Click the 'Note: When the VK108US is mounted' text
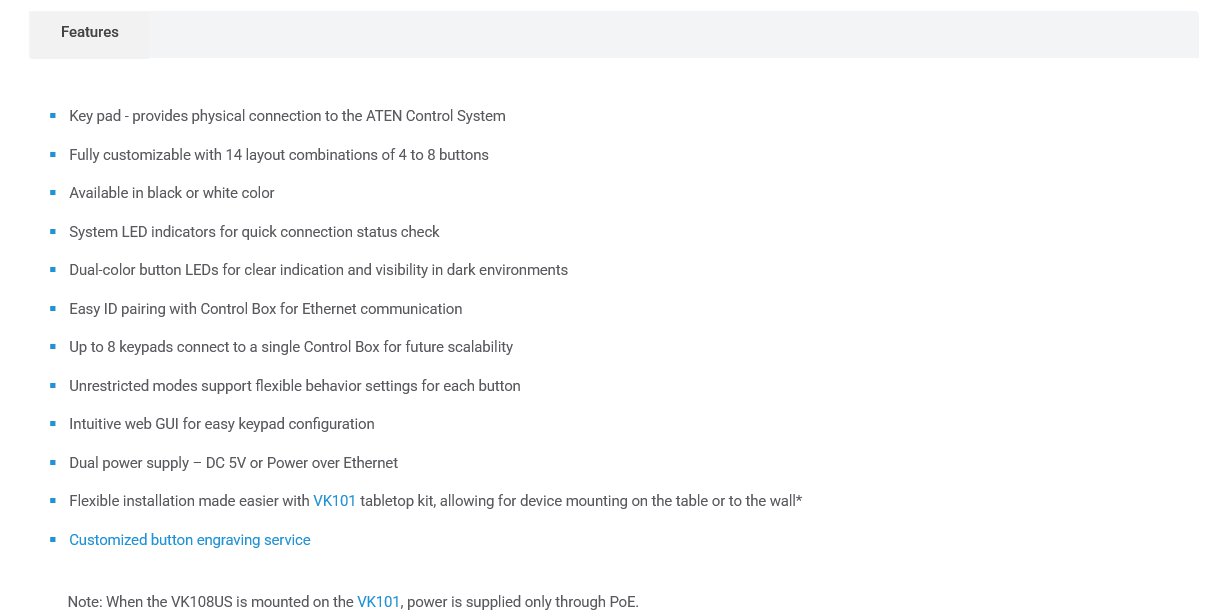Viewport: 1228px width, 616px height. pos(210,602)
